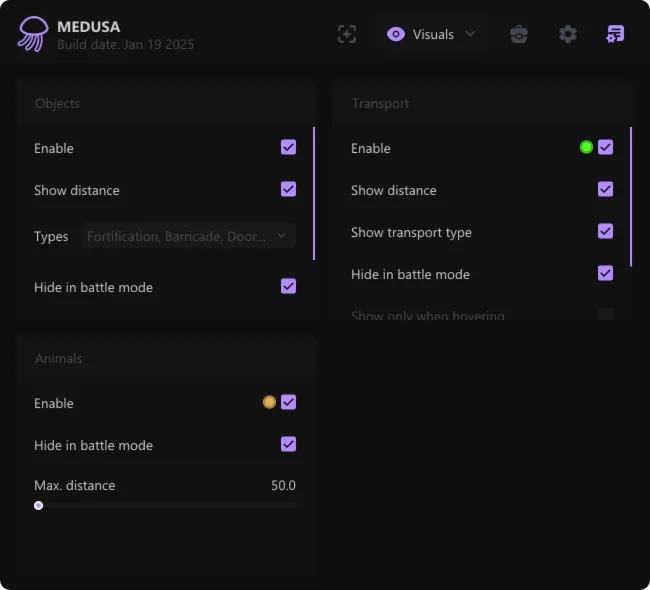Pick the green Transport color swatch
The image size is (650, 590).
tap(586, 147)
